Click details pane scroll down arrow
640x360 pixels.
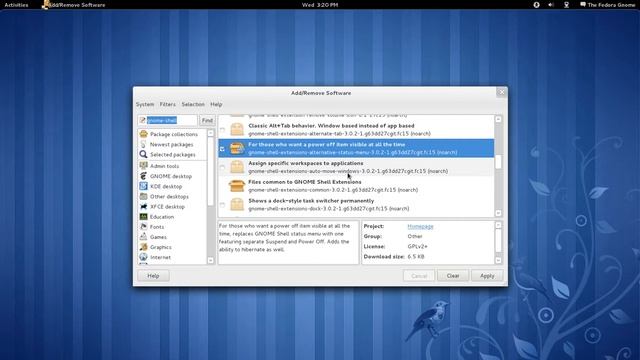pos(498,260)
